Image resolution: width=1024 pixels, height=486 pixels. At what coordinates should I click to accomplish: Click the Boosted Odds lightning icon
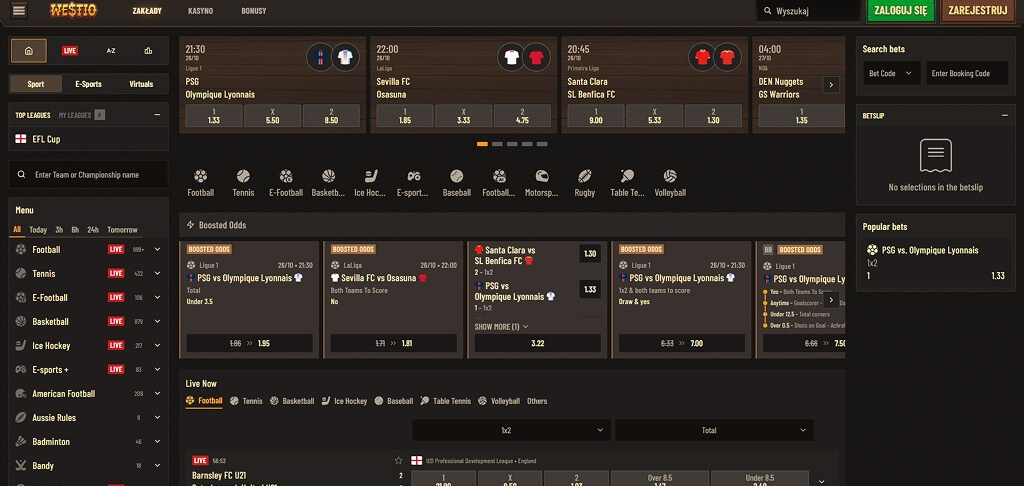(x=191, y=225)
